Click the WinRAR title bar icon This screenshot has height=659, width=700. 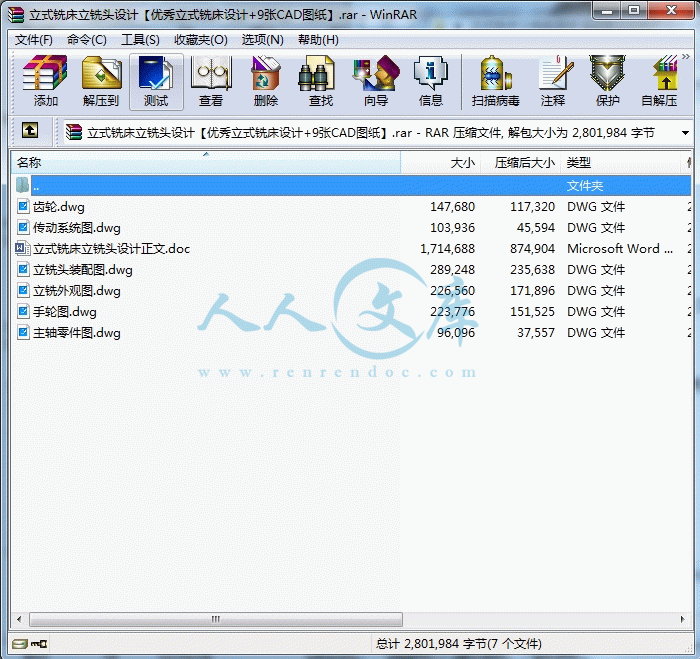coord(17,15)
